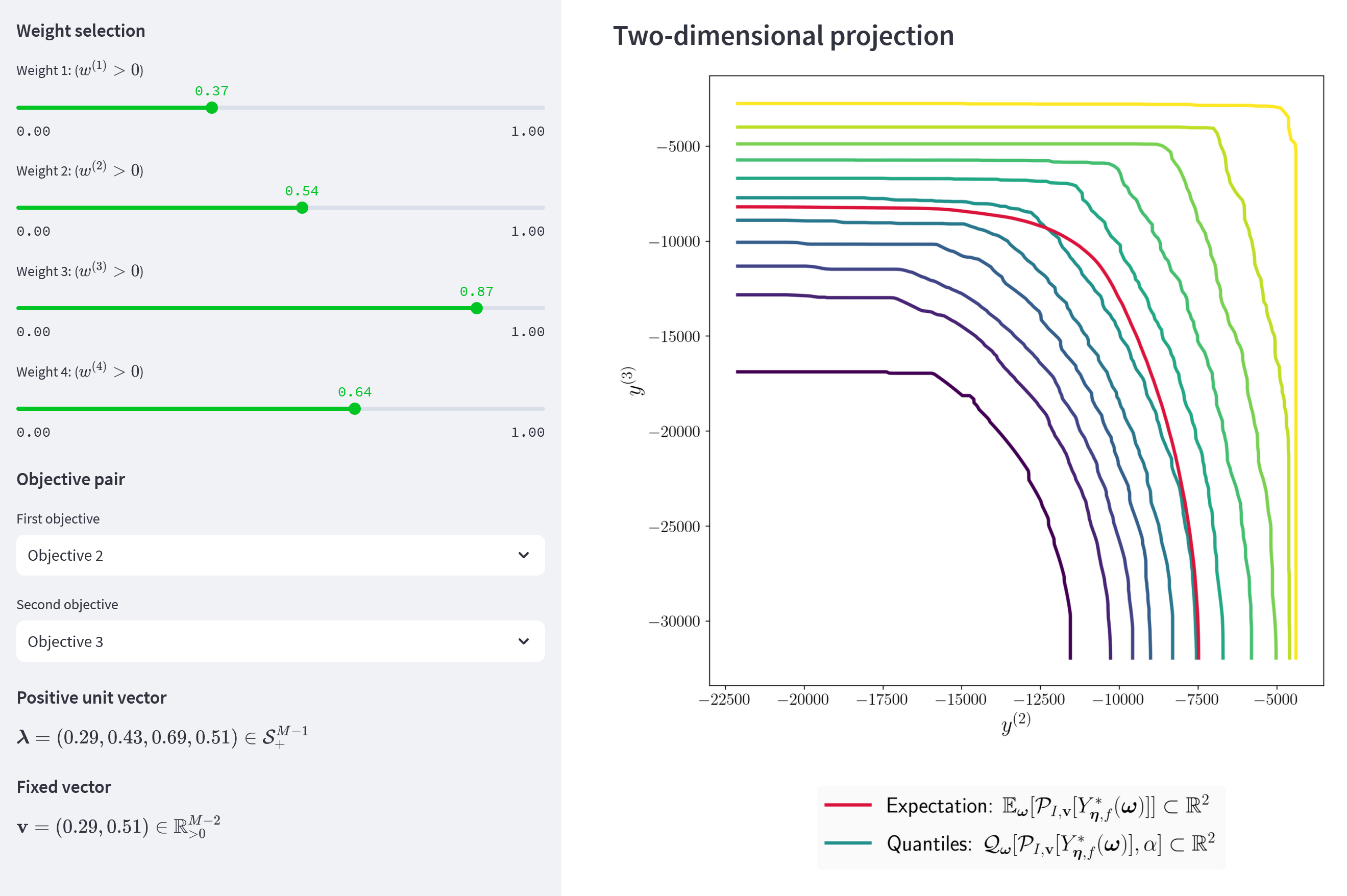Click the Weight 1 slider handle
This screenshot has height=896, width=1347.
tap(211, 108)
